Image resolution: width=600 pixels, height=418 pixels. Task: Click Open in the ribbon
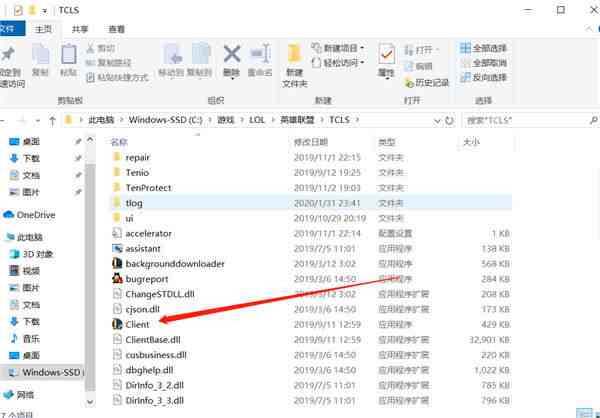tap(421, 50)
